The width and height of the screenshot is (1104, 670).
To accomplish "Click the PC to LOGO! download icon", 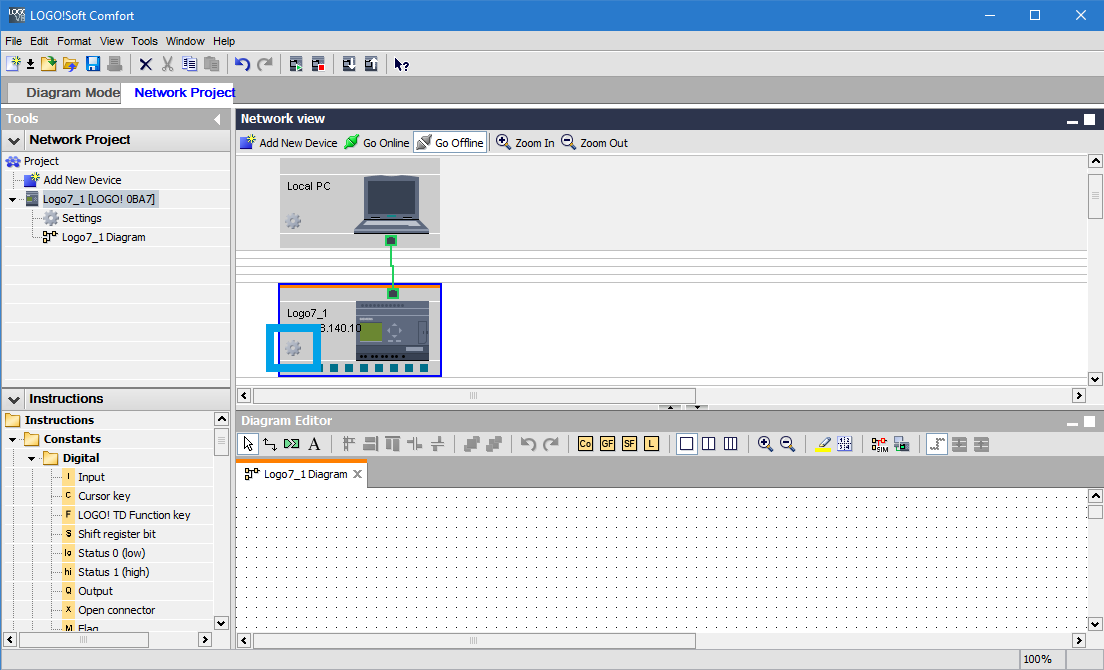I will pos(349,64).
